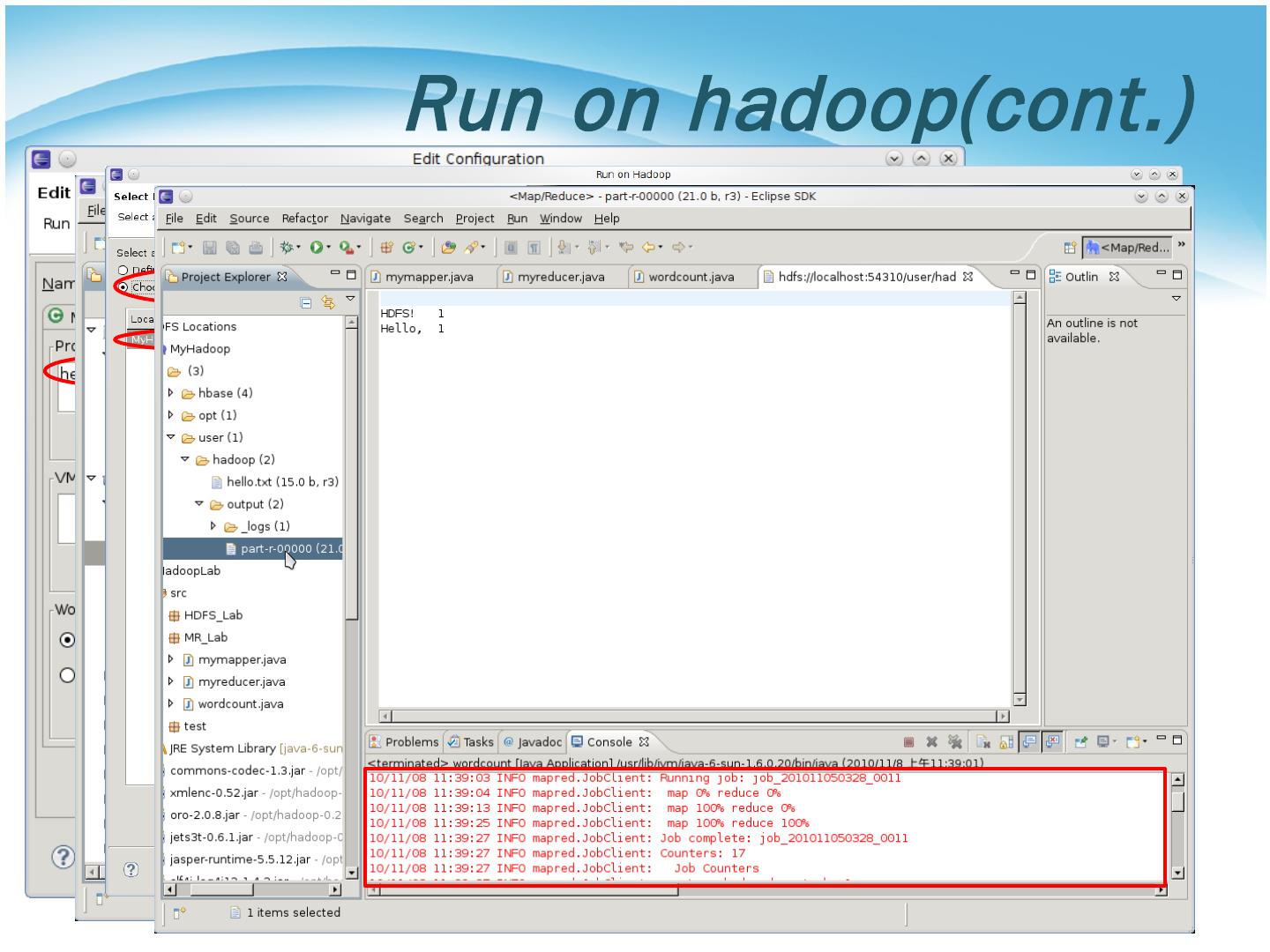Click Remove All Terminated Launches icon

point(954,742)
